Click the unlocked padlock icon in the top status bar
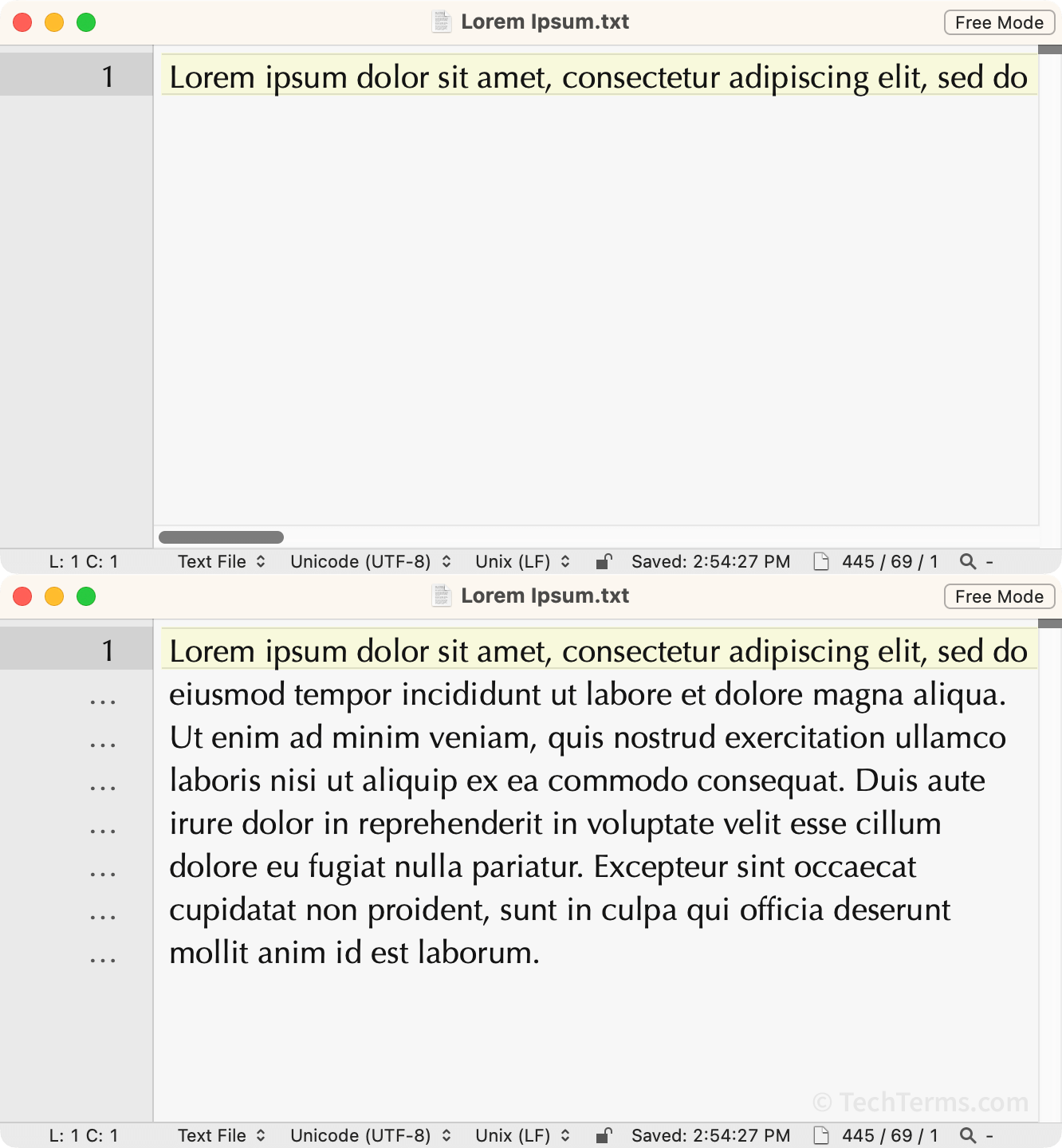The image size is (1062, 1148). [x=604, y=561]
